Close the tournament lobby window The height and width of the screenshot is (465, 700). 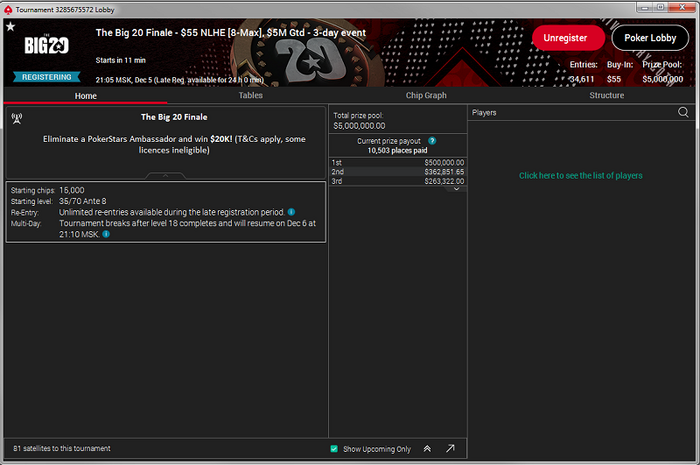(x=683, y=7)
